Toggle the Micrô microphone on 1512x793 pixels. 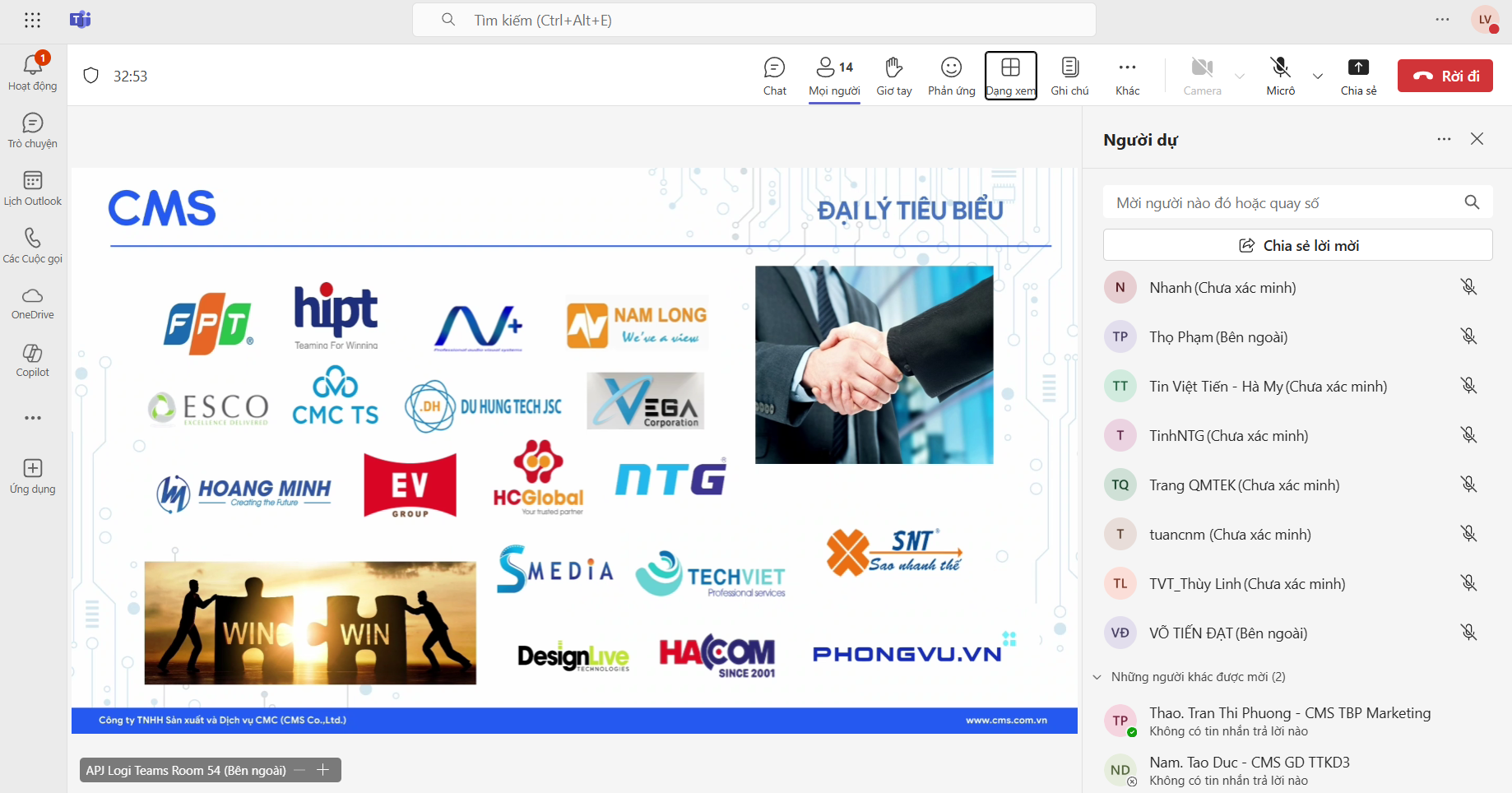pos(1280,76)
